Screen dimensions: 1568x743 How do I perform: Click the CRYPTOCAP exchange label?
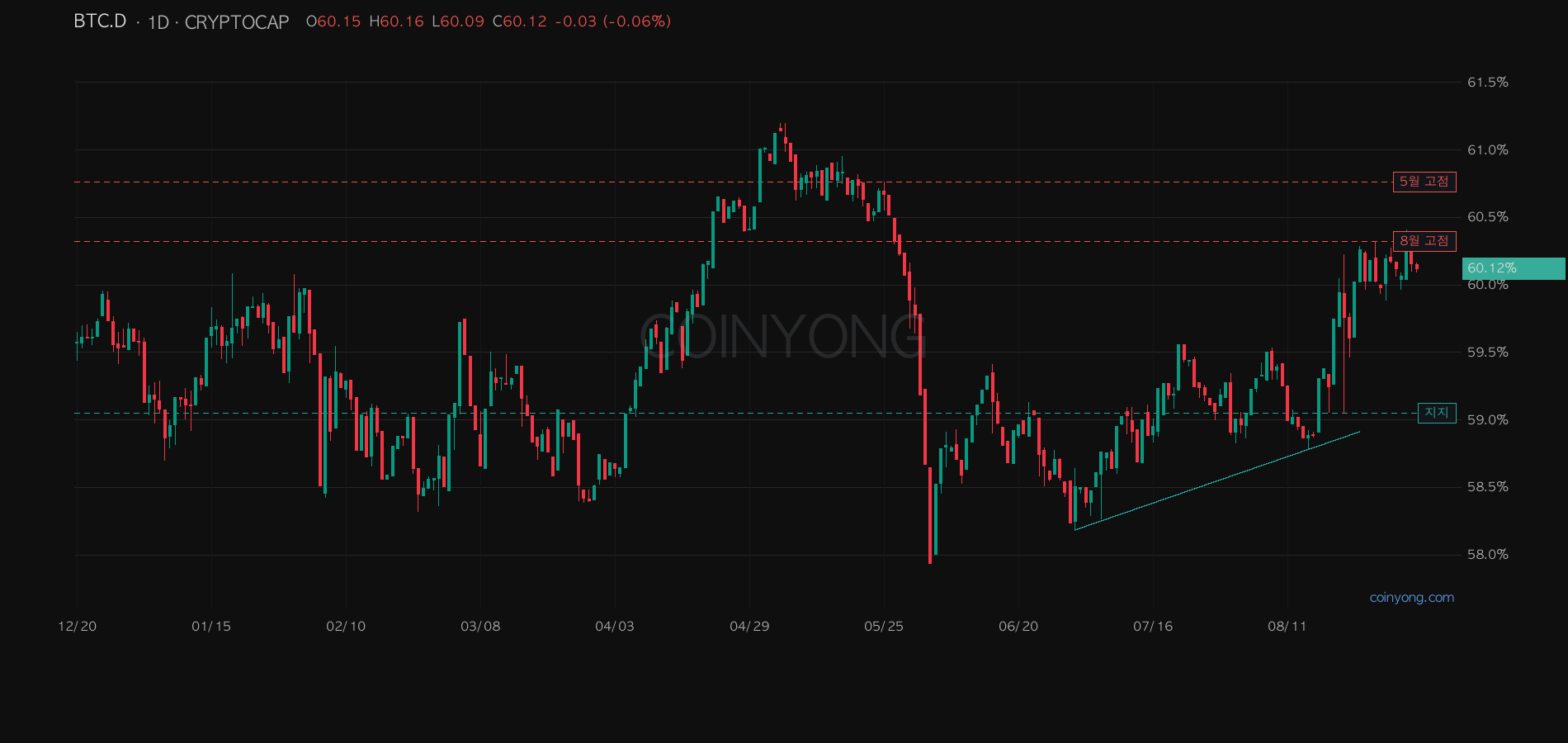tap(237, 22)
